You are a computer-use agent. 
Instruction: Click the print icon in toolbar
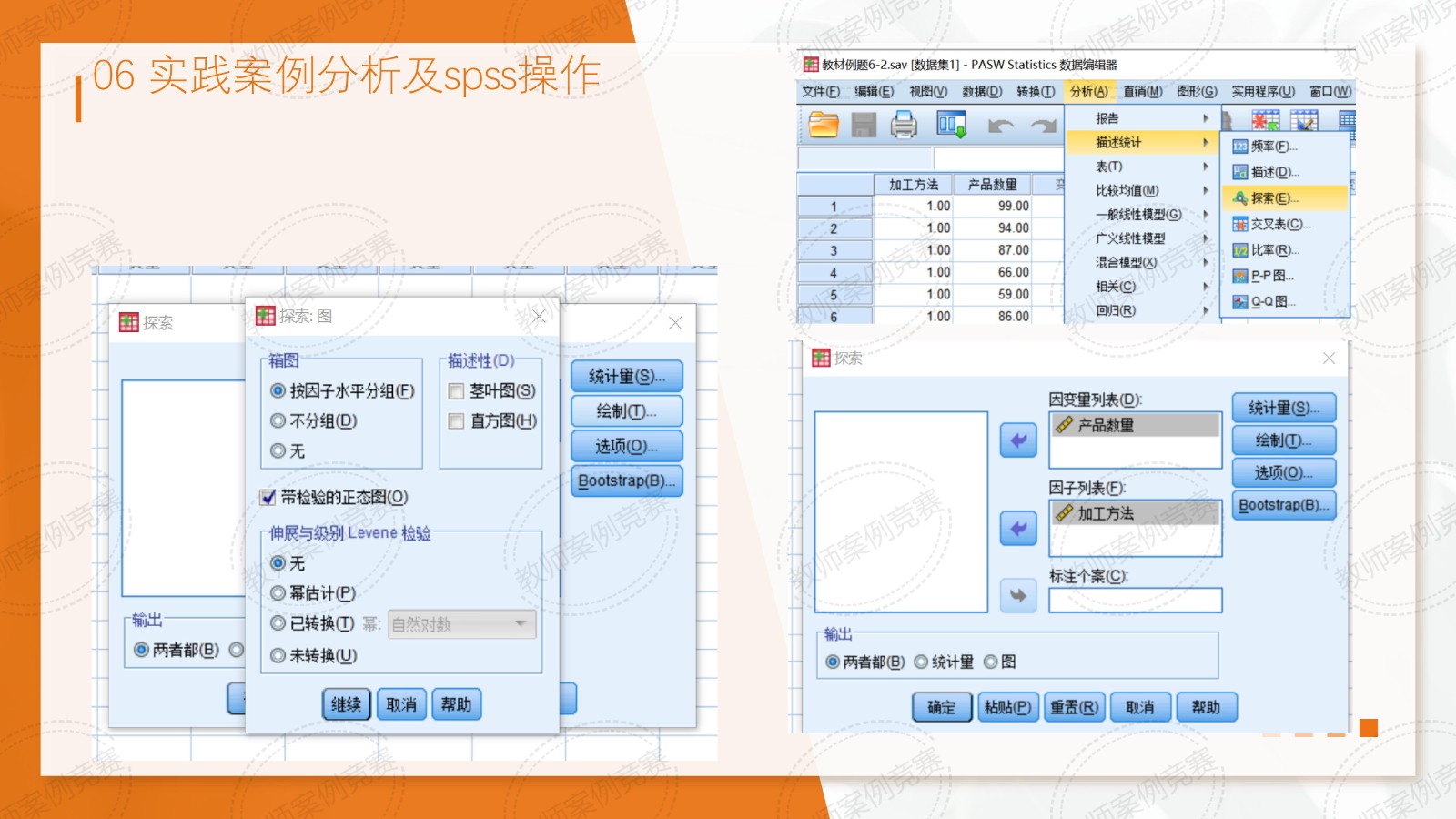[x=904, y=125]
